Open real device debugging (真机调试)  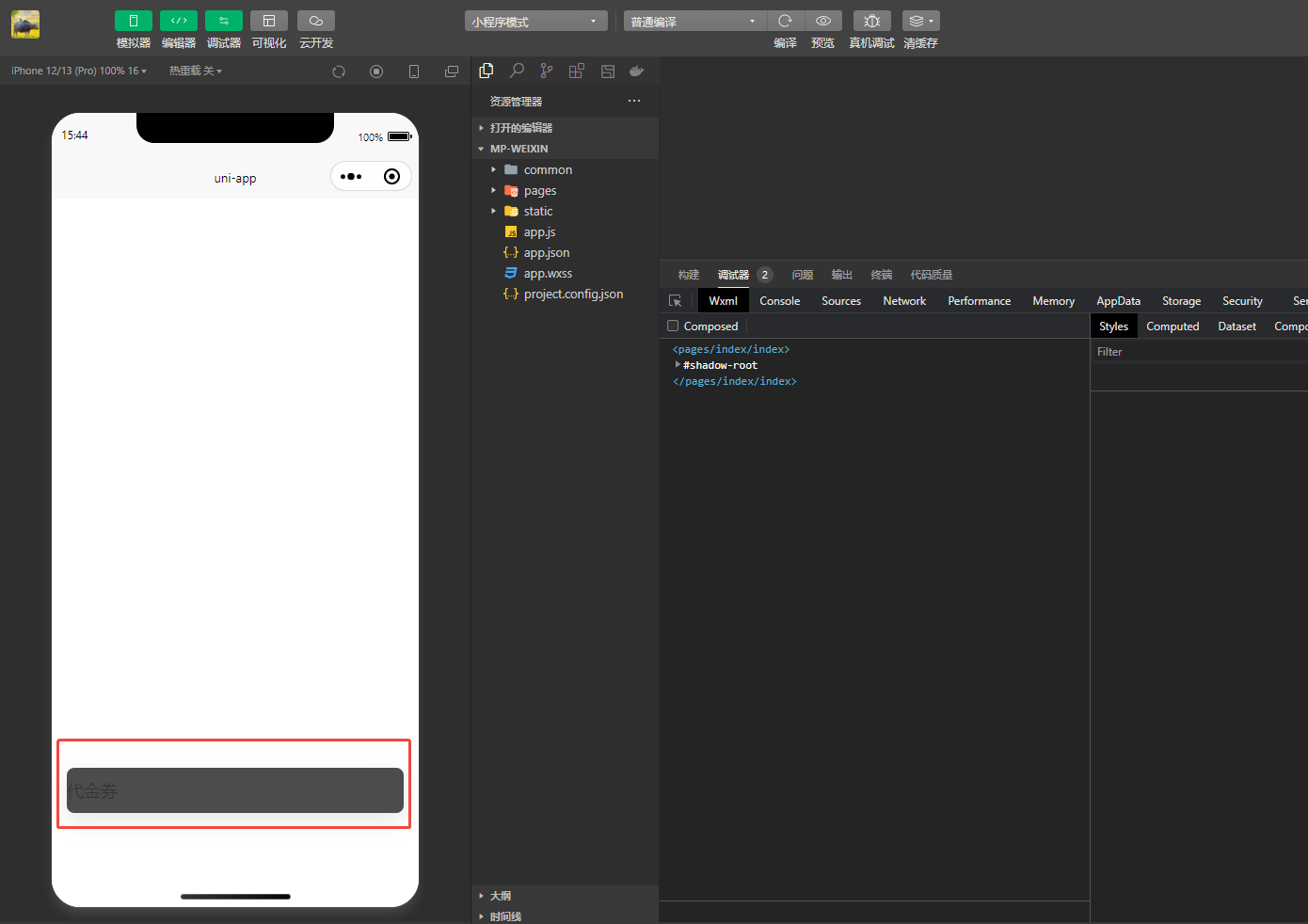click(x=871, y=21)
